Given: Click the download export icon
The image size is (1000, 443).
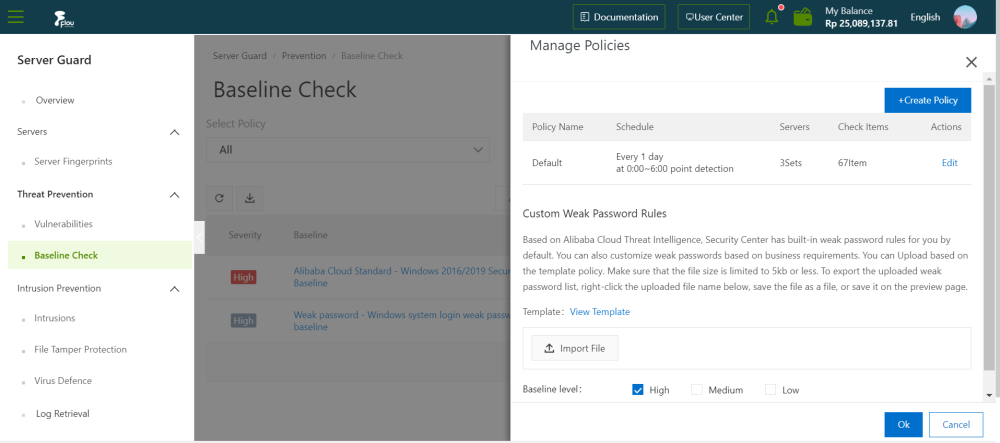Looking at the screenshot, I should coord(250,198).
